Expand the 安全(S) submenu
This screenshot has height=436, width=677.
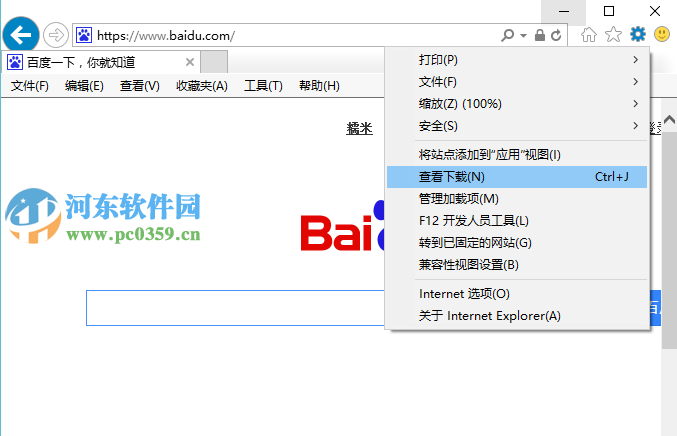[517, 126]
